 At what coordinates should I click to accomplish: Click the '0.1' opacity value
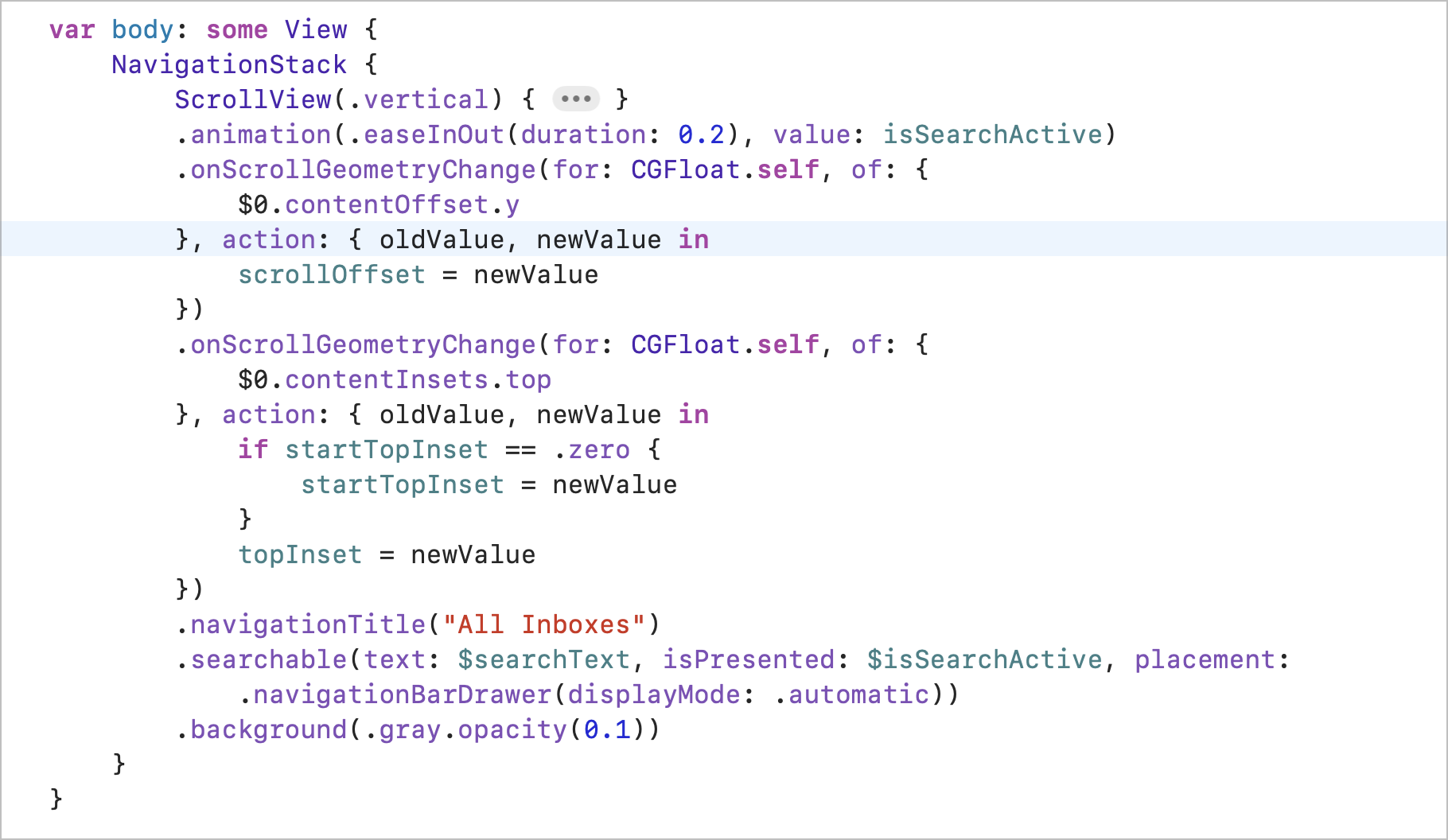[x=607, y=729]
